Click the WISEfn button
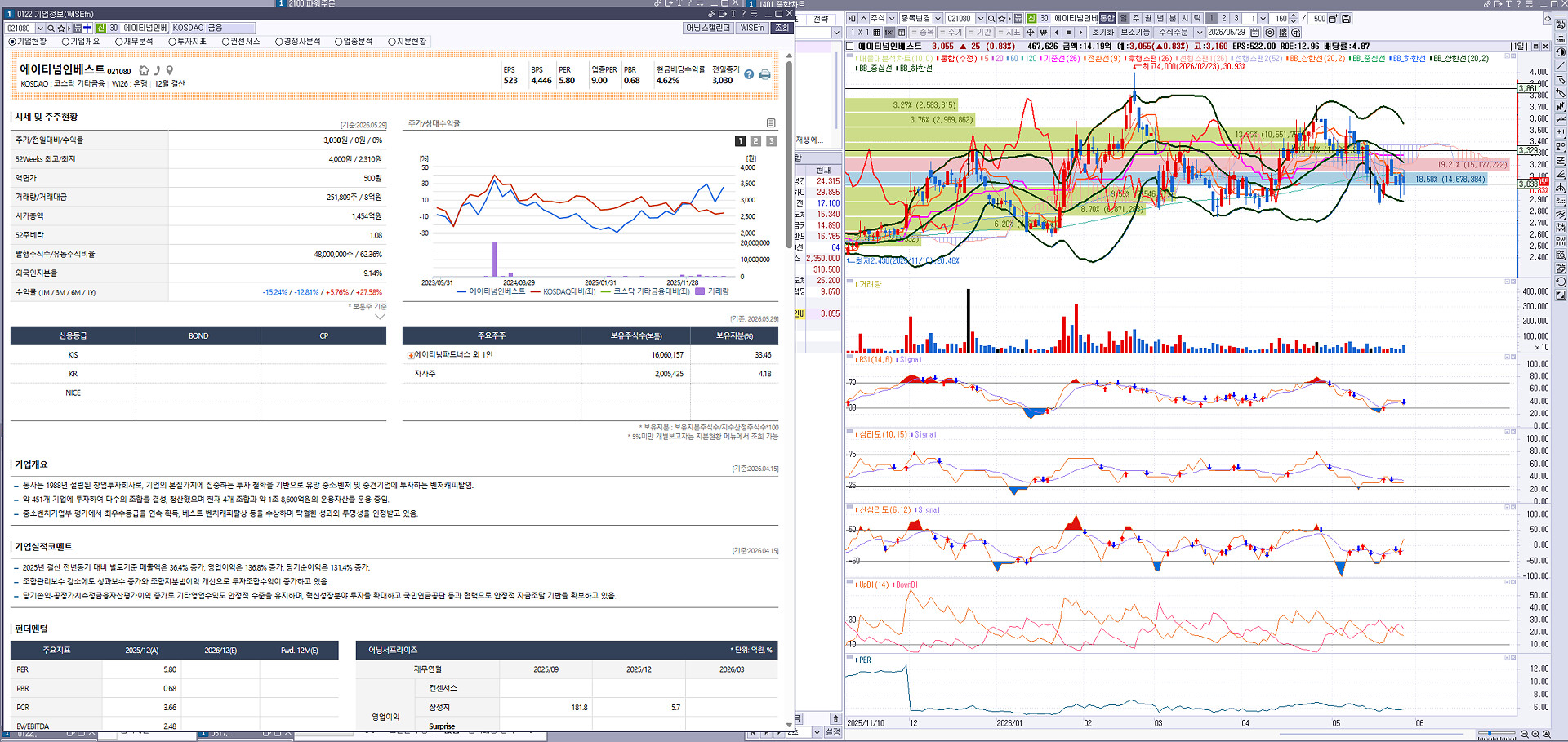Image resolution: width=1568 pixels, height=742 pixels. tap(752, 28)
